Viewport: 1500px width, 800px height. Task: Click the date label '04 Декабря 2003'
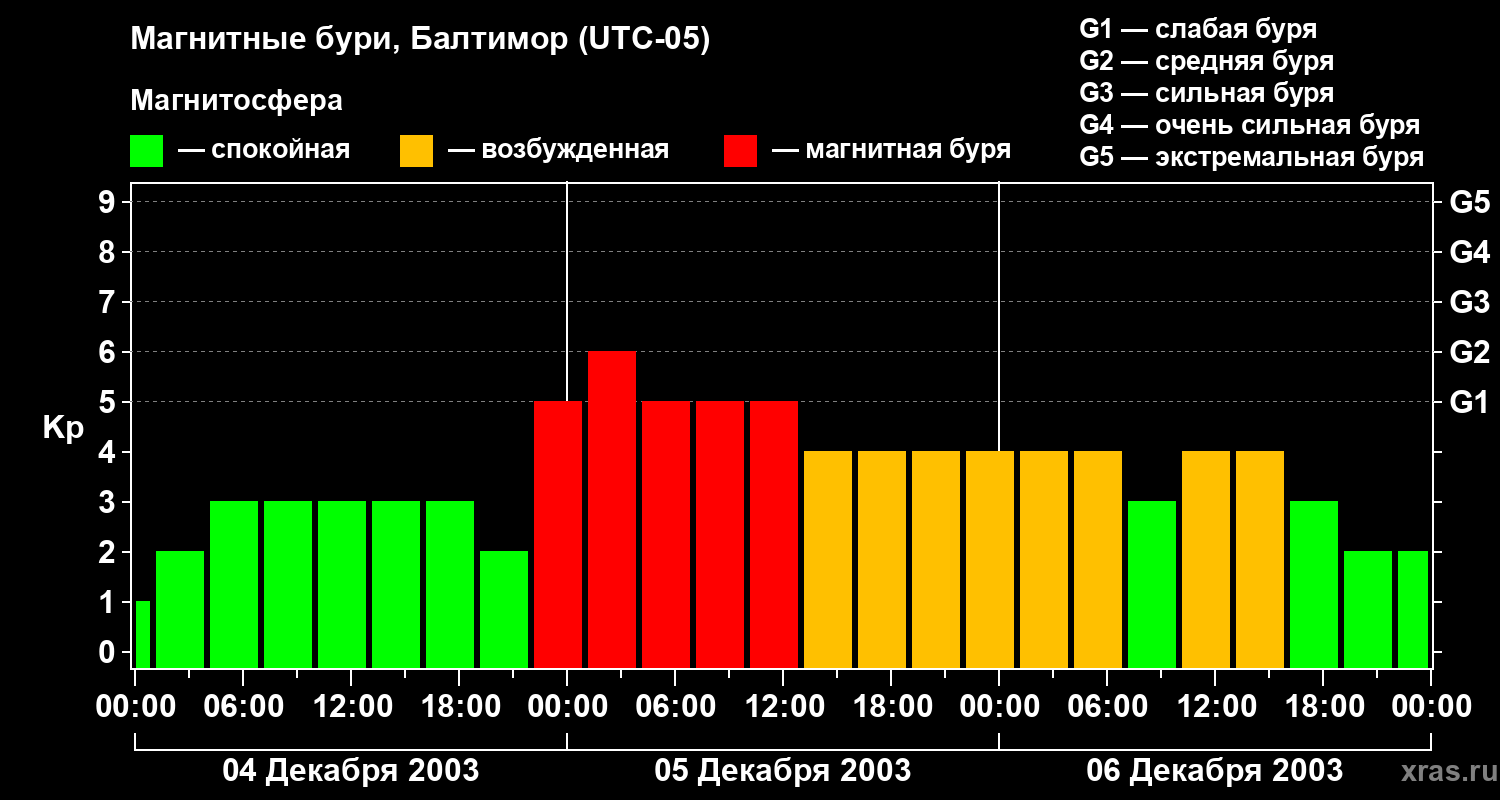[x=350, y=770]
